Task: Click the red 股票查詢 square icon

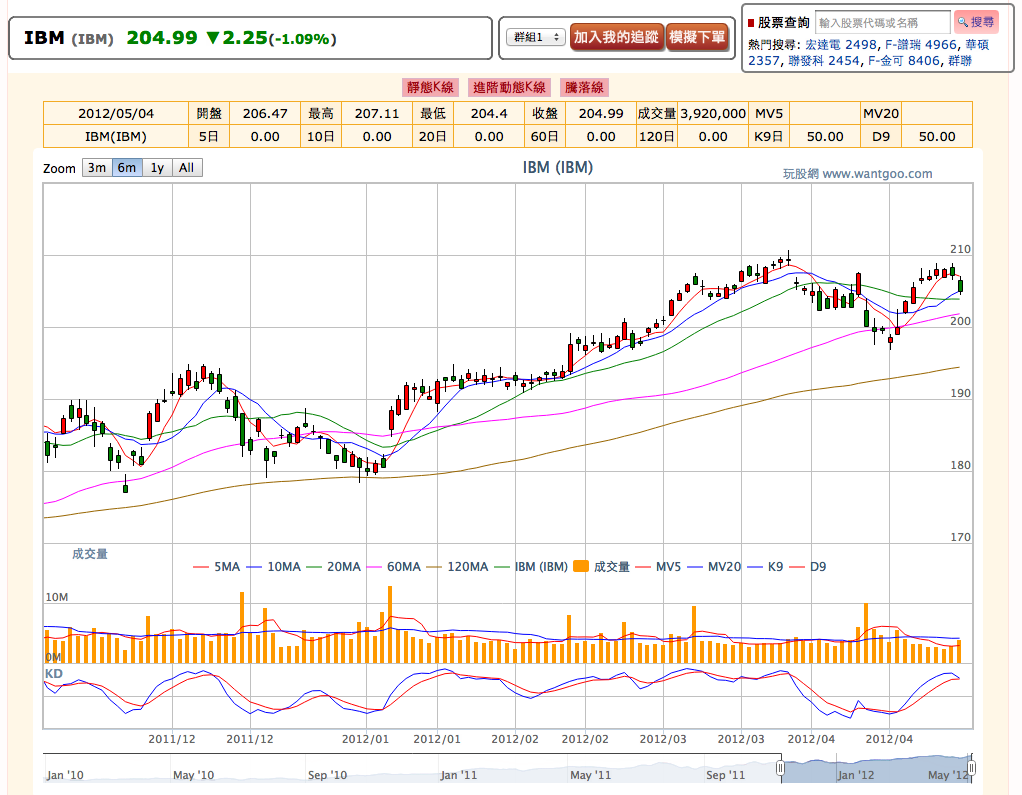Action: tap(751, 23)
